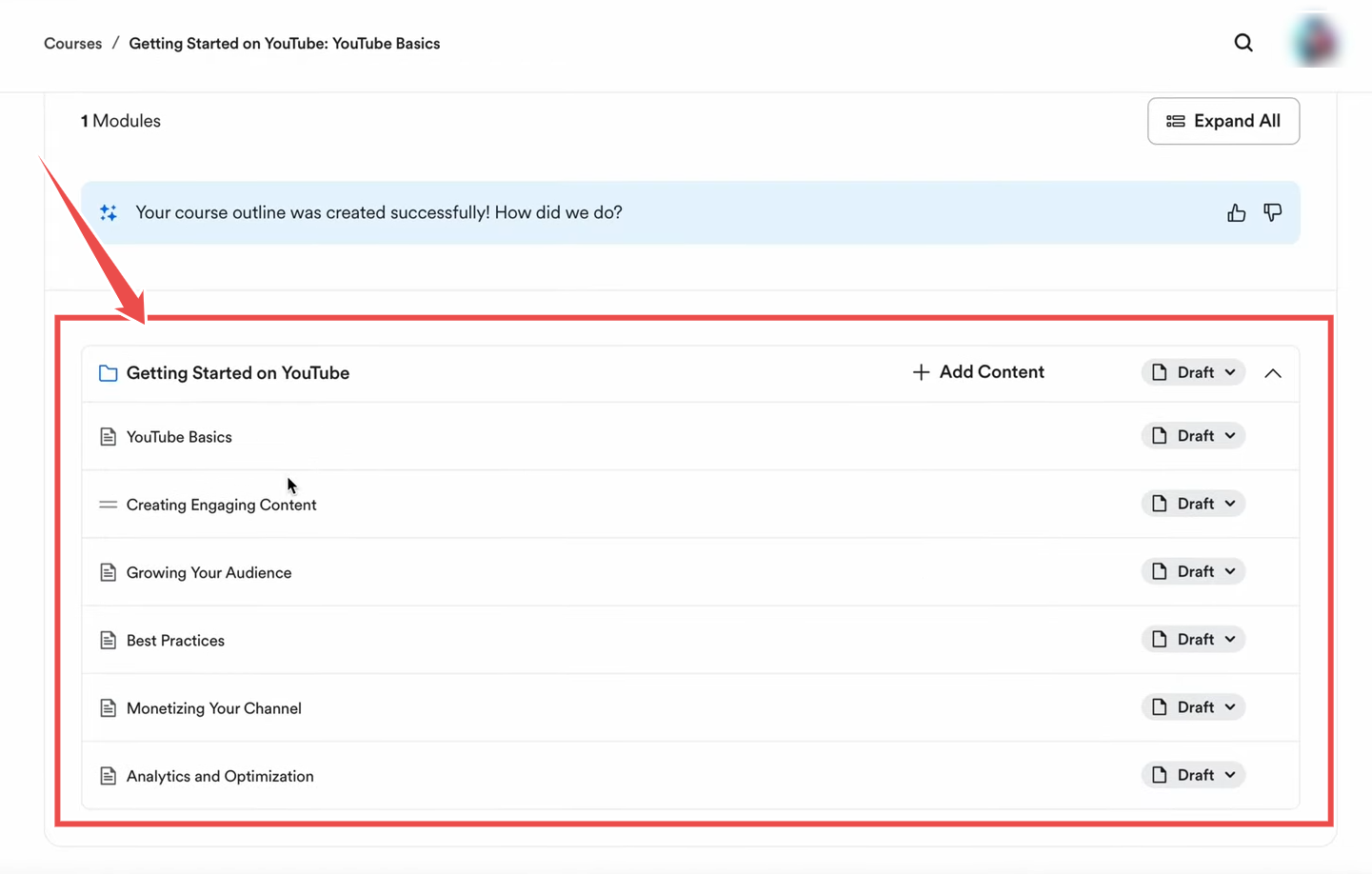Screen dimensions: 1372x874
Task: Open Draft dropdown for YouTube Basics
Action: pos(1193,436)
